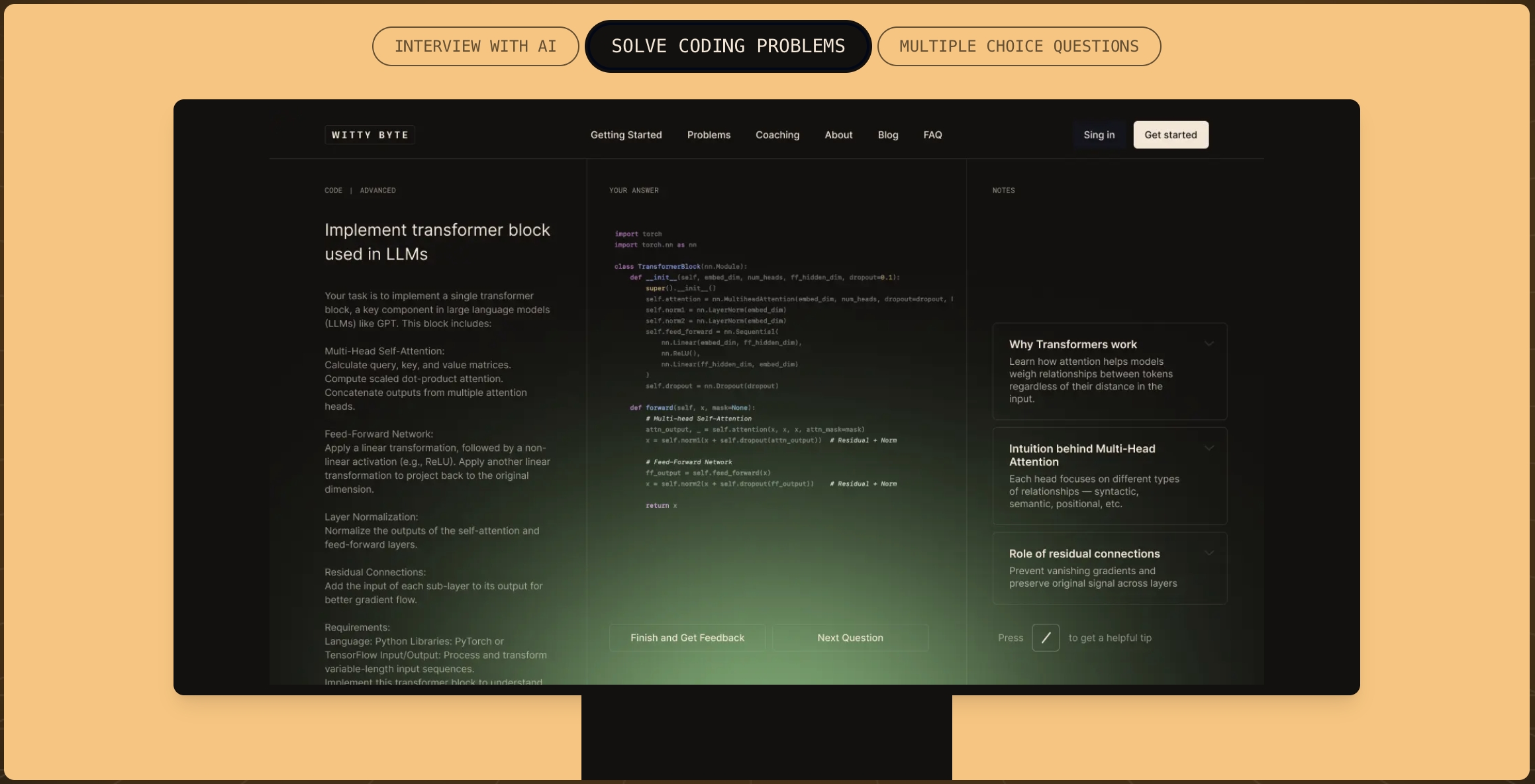Viewport: 1535px width, 784px height.
Task: Visit the Blog
Action: coord(888,134)
